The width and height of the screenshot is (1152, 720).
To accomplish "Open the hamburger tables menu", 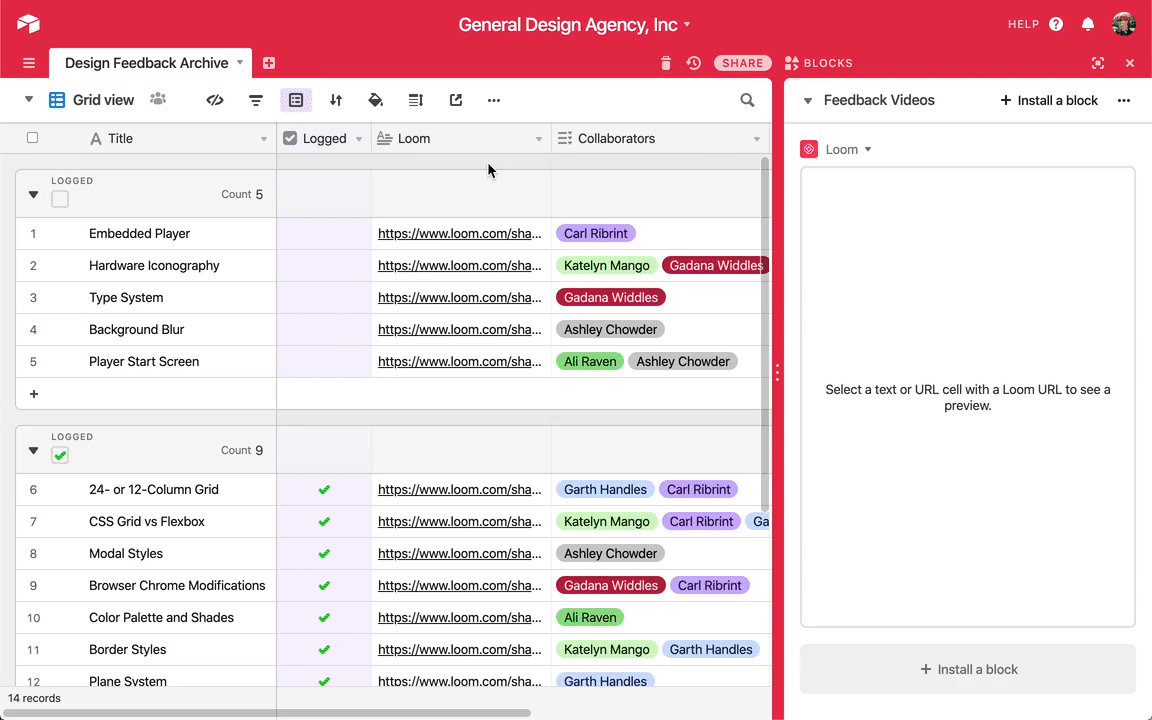I will coord(29,63).
